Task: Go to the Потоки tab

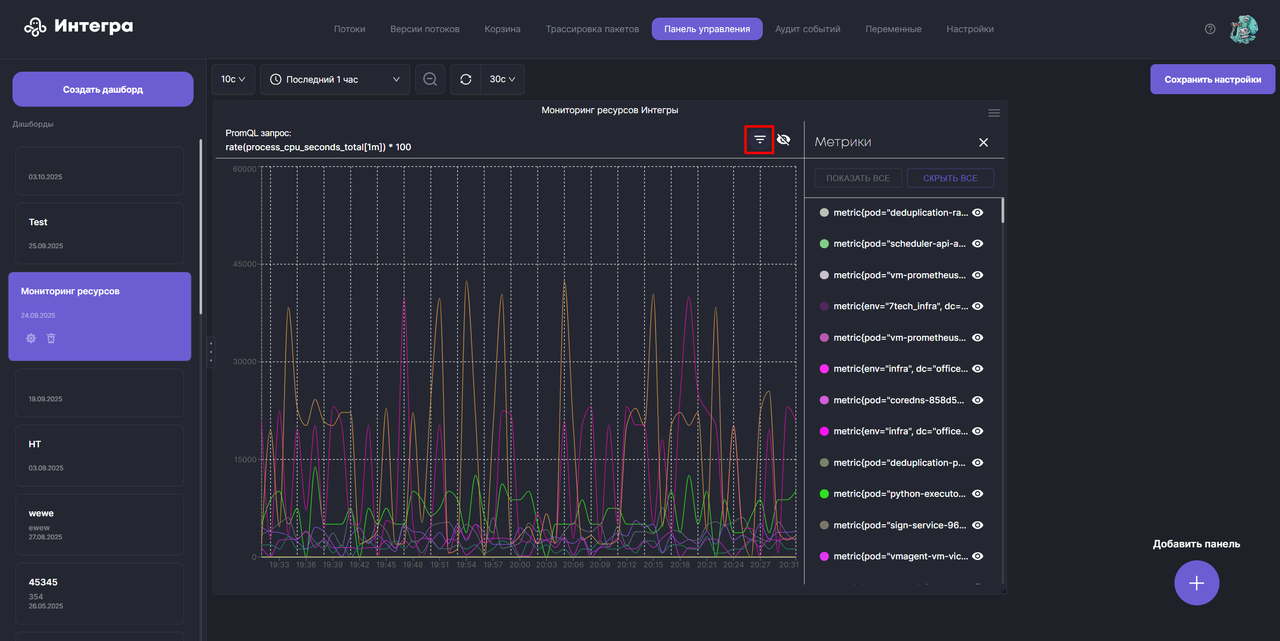Action: coord(350,29)
